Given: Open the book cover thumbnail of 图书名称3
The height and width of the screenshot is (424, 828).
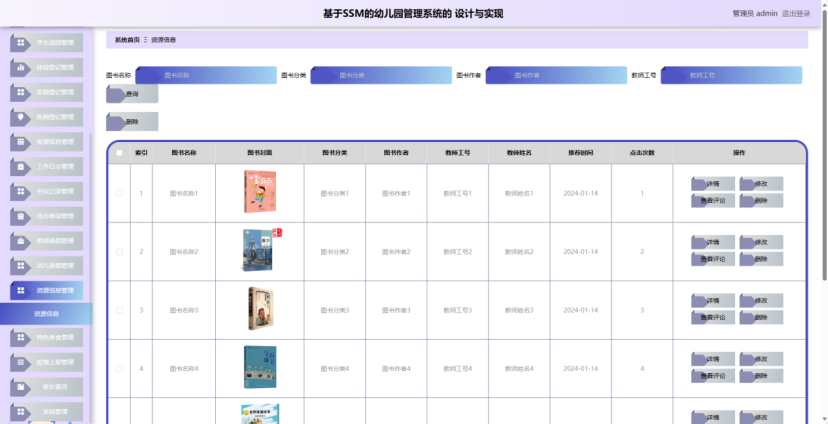Looking at the screenshot, I should coord(260,309).
